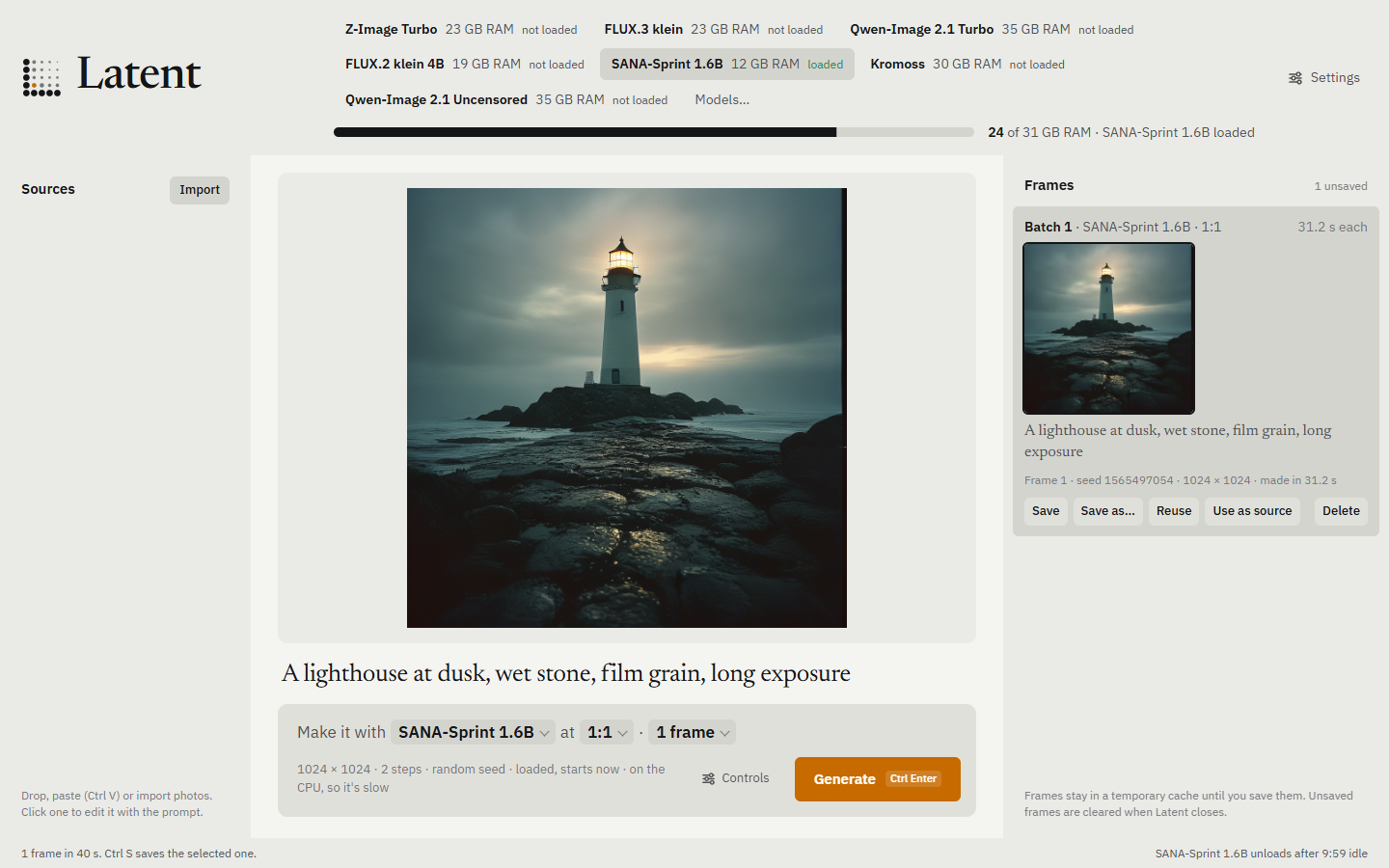The width and height of the screenshot is (1389, 868).
Task: Open the SANA-Sprint 1.6B model dropdown
Action: coord(474,733)
